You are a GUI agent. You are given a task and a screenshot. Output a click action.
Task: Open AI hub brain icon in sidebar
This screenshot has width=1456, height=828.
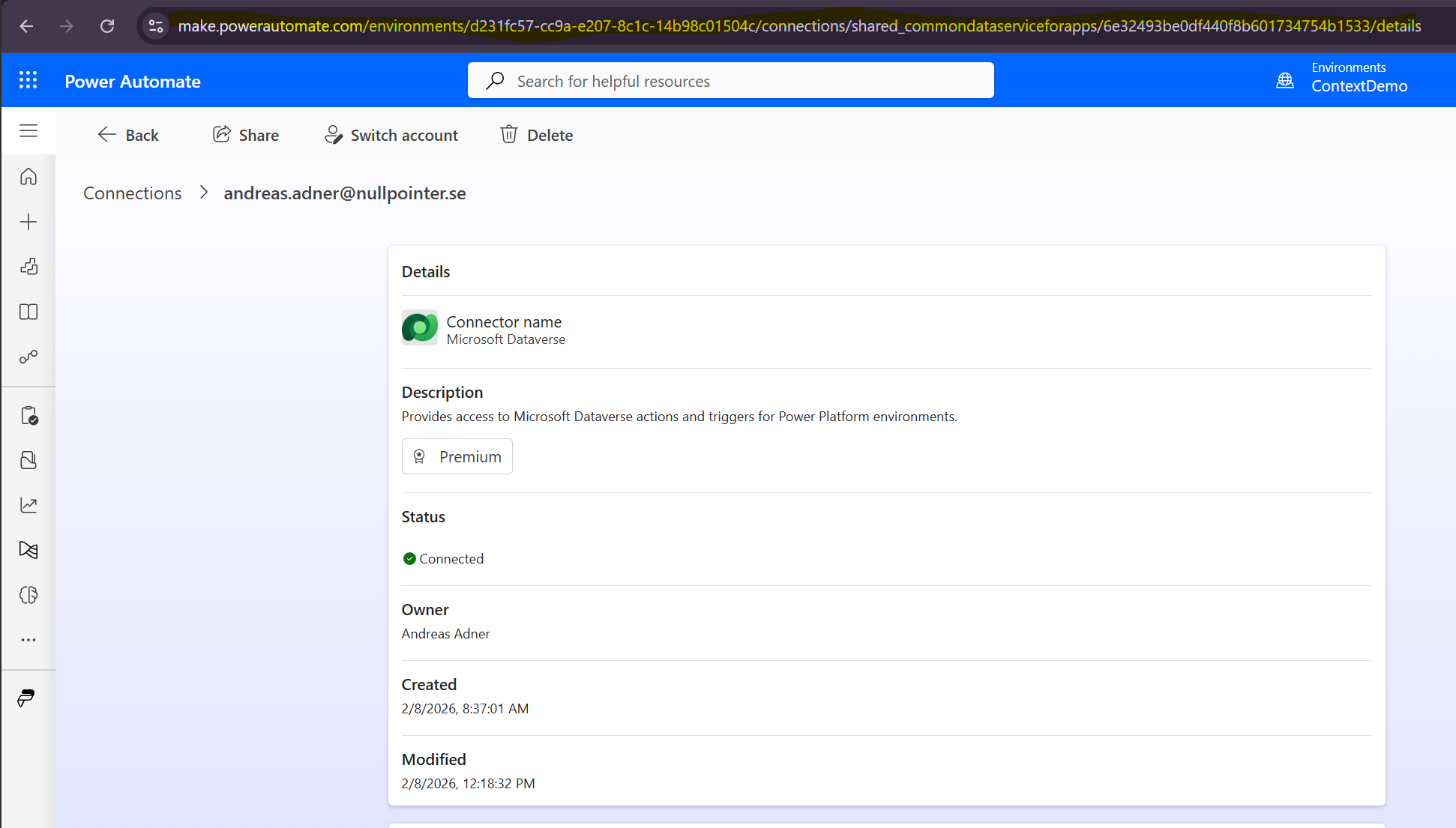tap(28, 595)
